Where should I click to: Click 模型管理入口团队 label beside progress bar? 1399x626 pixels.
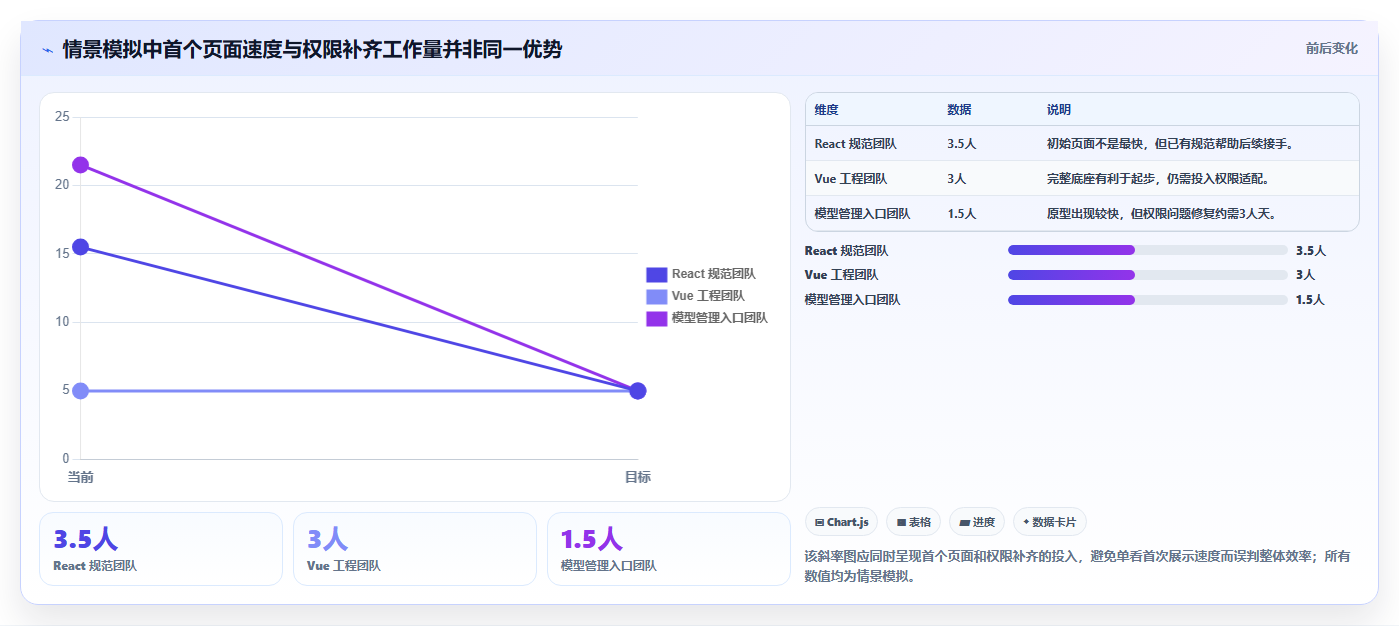(852, 300)
